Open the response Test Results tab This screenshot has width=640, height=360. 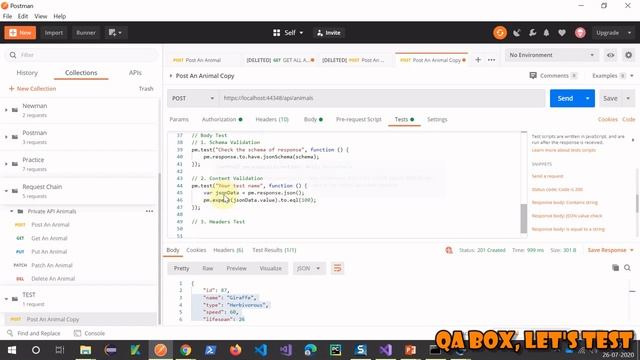[x=274, y=250]
